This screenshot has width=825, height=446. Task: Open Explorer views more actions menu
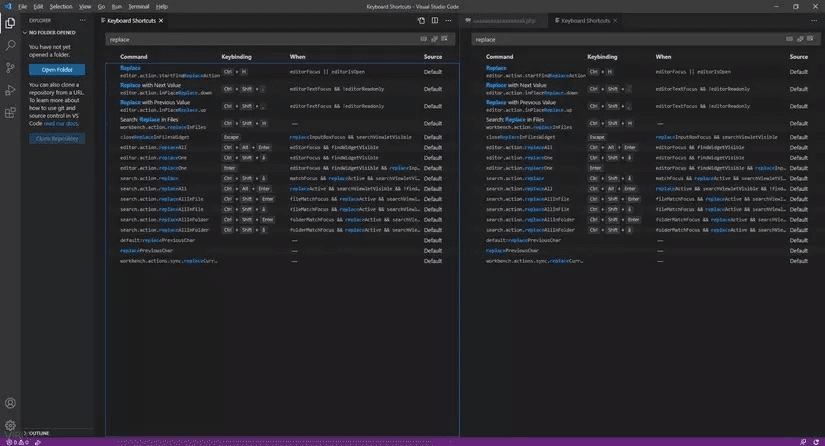click(x=83, y=21)
